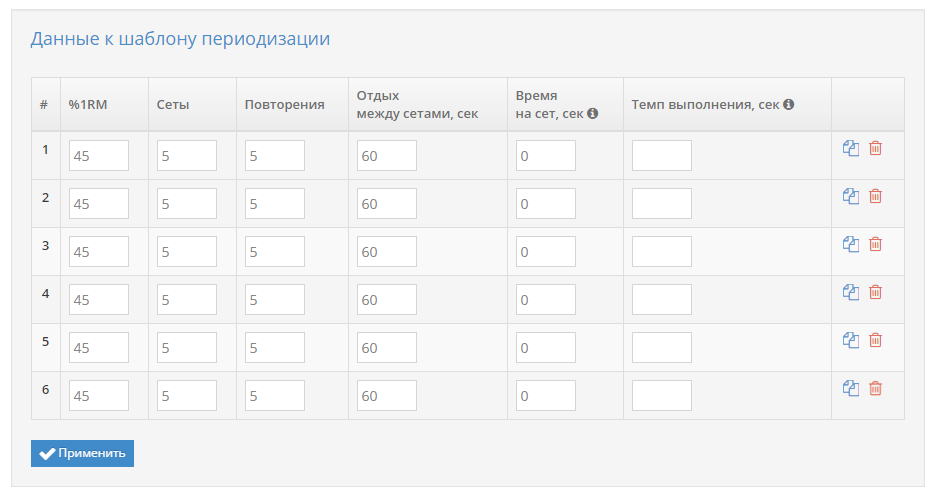Delete row 1 using the trash icon
Viewport: 935px width, 497px height.
(875, 148)
